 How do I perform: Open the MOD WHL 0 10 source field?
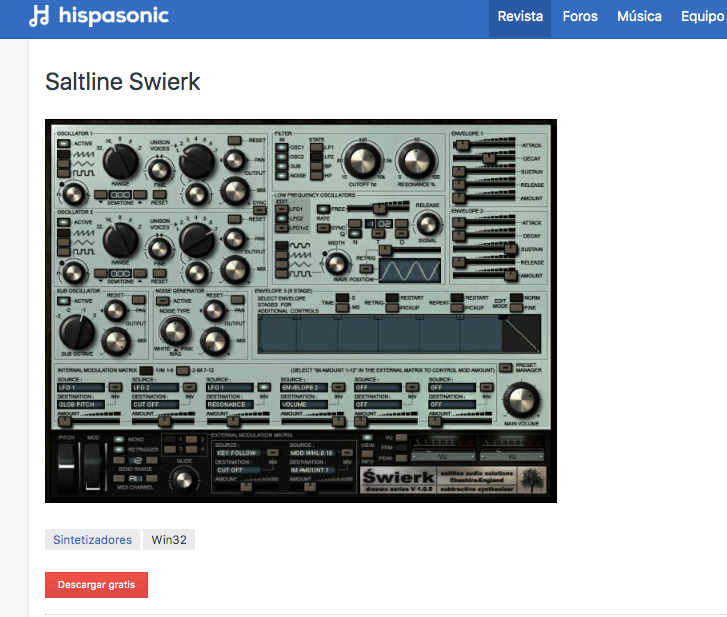[313, 453]
